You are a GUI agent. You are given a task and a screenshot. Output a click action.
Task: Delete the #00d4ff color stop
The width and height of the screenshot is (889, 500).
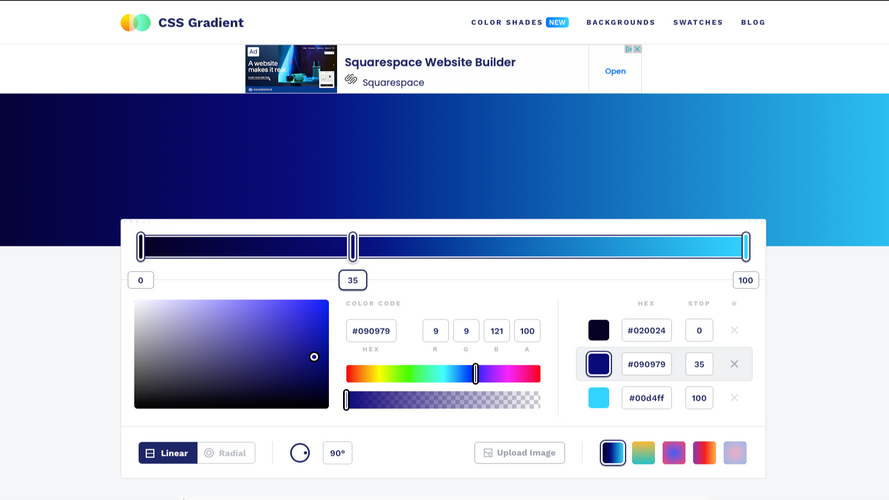734,398
